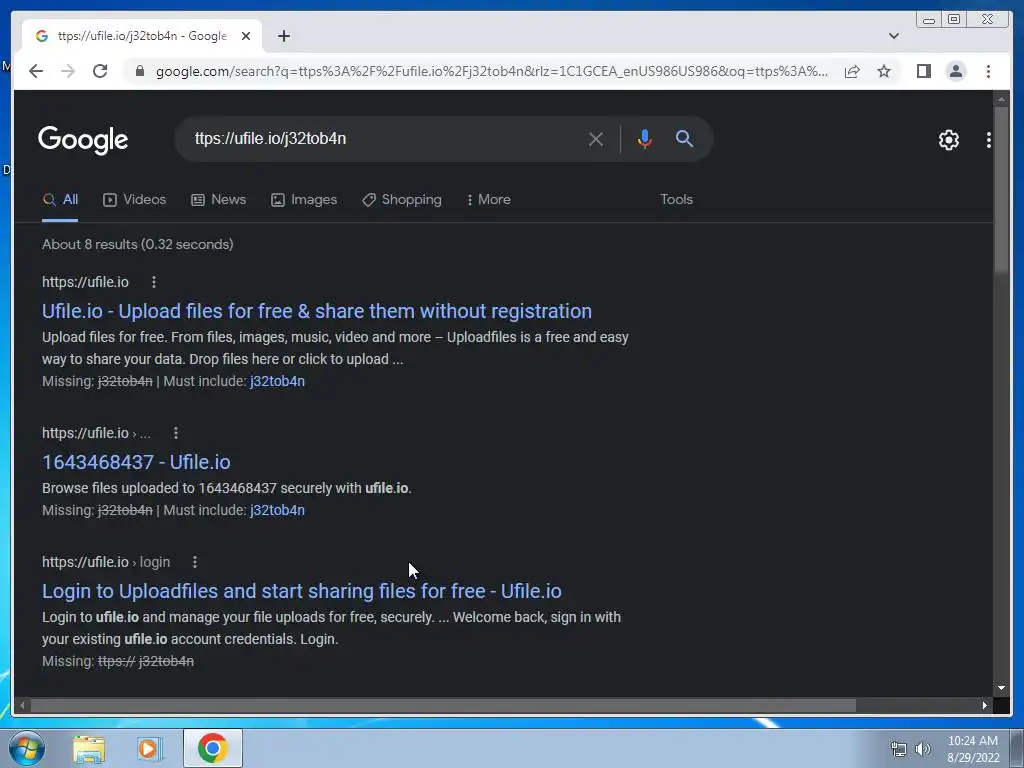Screen dimensions: 1024x768
Task: Click the scroll down arrow
Action: 1001,688
